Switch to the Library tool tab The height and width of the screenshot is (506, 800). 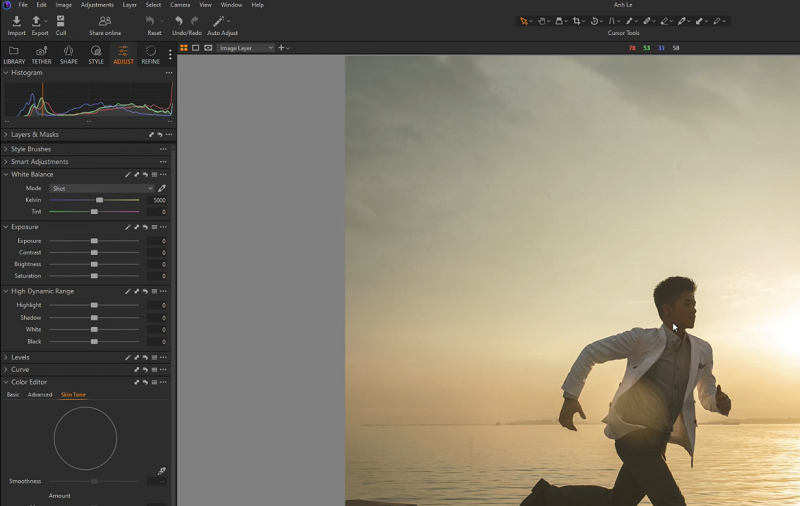point(14,55)
